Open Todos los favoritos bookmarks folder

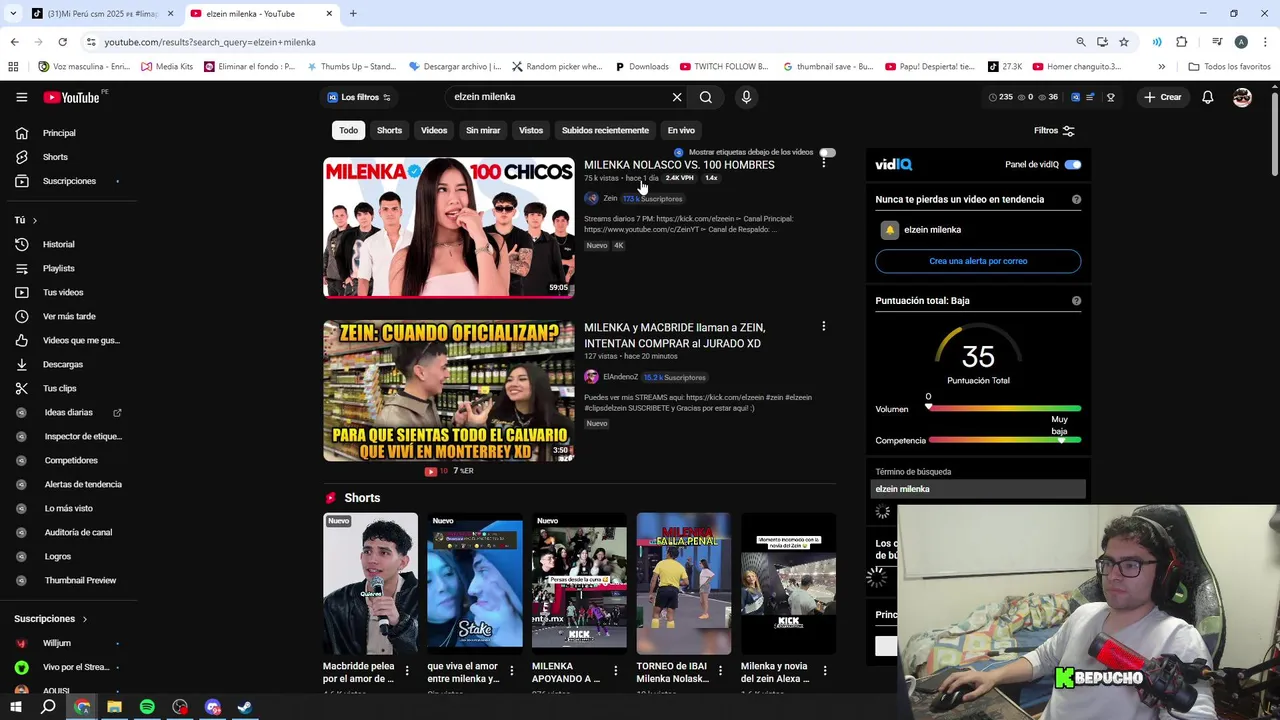tap(1229, 67)
